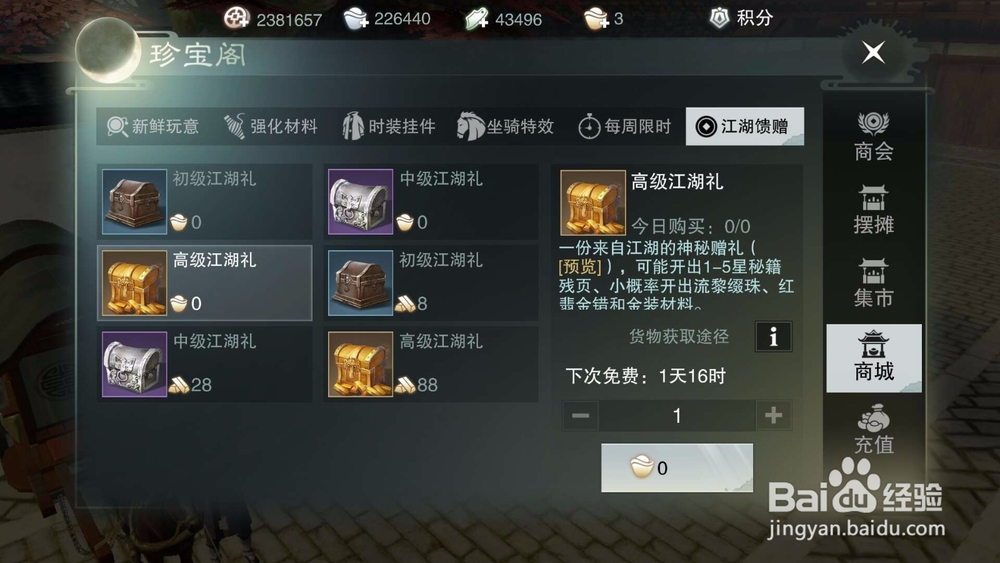Select 中级江湖礼 chest priced 28
The image size is (1000, 563).
[205, 364]
